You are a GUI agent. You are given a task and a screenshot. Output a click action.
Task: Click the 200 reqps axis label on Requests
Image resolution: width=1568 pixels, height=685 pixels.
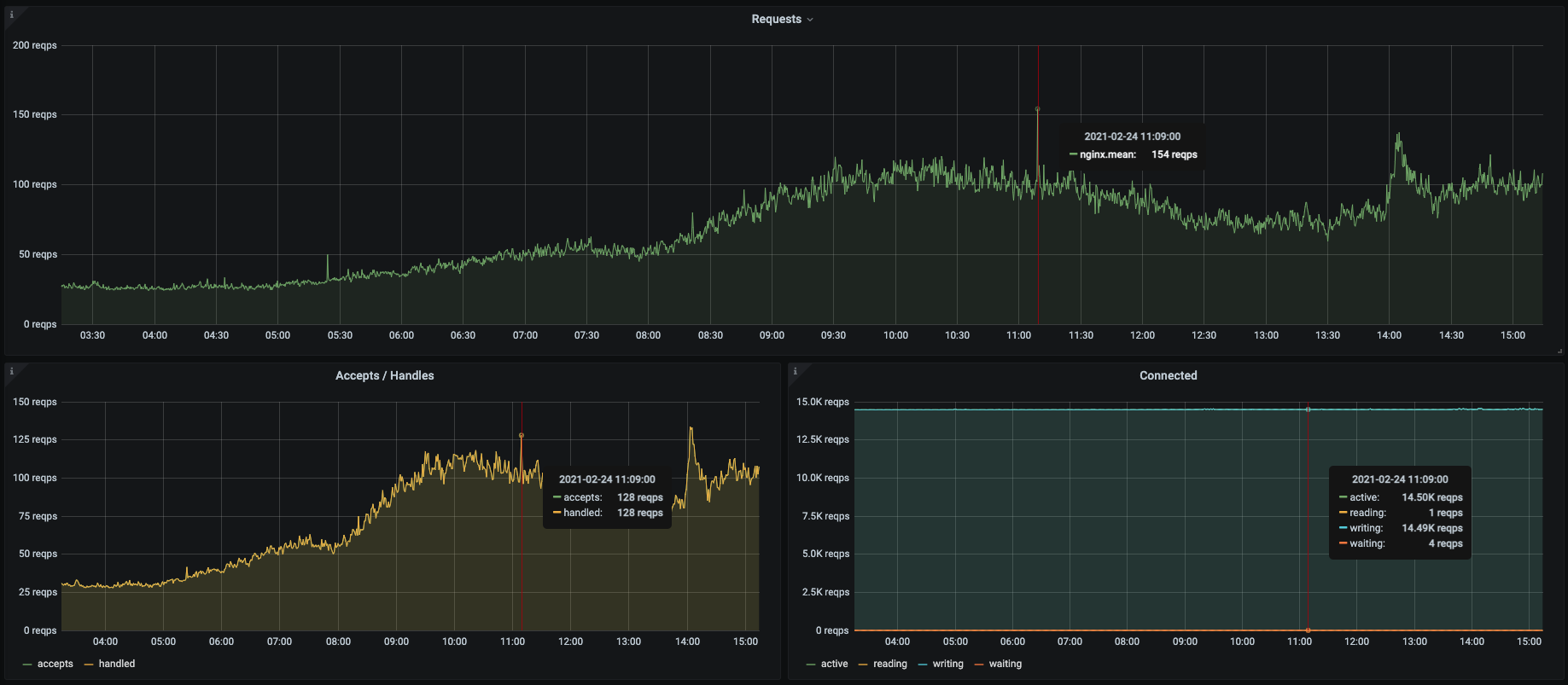click(x=35, y=45)
